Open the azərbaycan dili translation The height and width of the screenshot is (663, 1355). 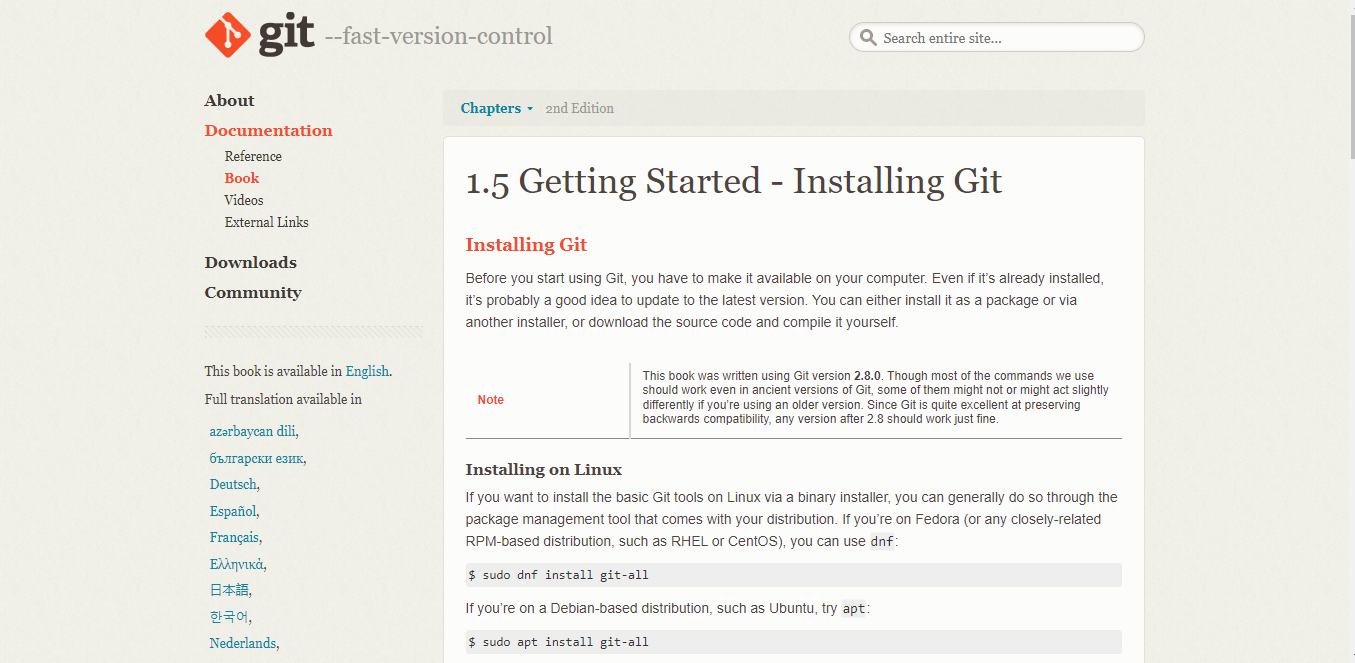pyautogui.click(x=252, y=431)
